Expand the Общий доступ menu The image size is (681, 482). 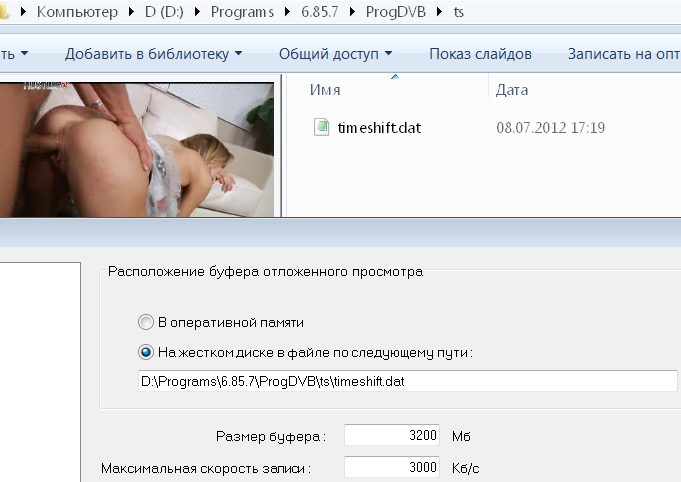334,53
